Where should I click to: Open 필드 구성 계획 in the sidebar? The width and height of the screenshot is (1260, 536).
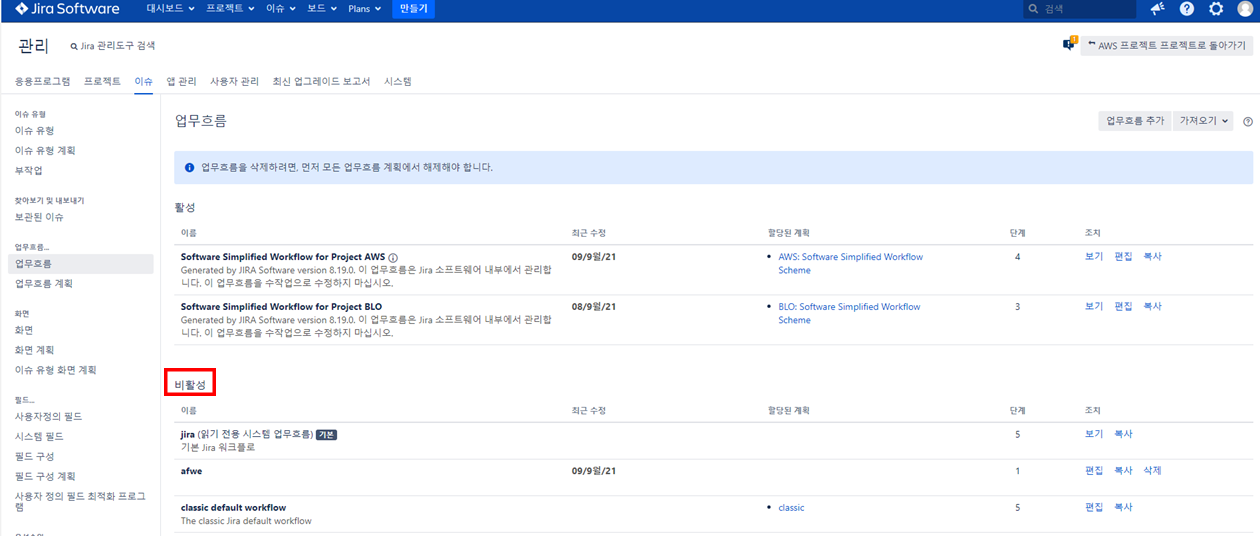coord(44,476)
